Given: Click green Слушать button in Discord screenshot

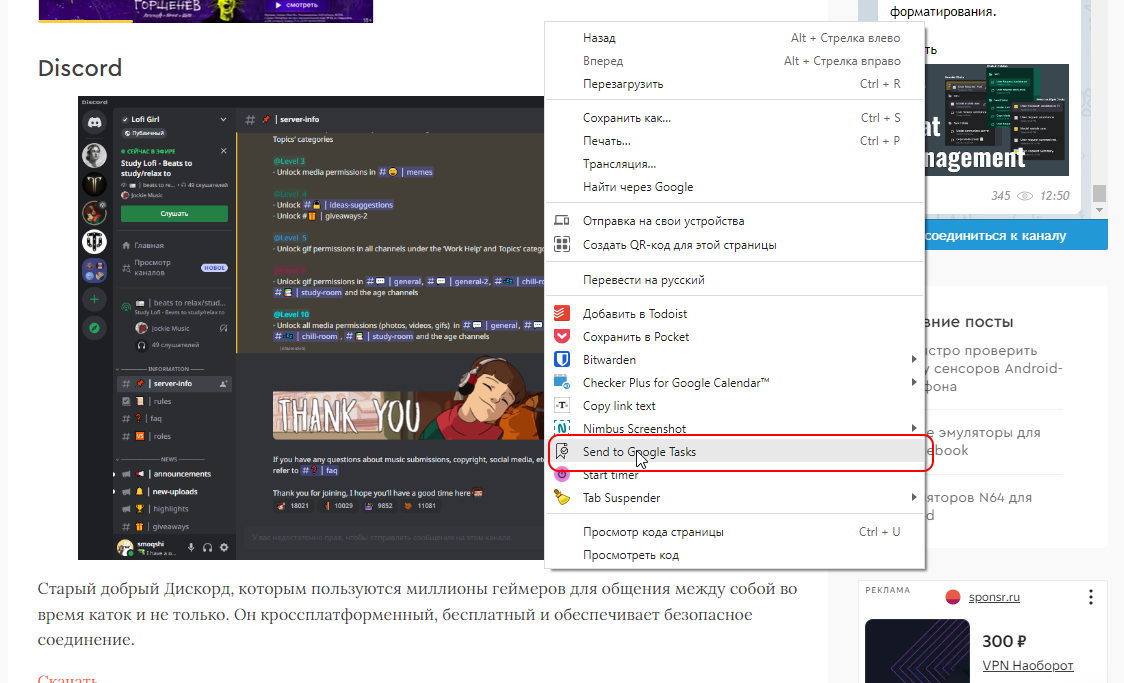Looking at the screenshot, I should (x=174, y=214).
